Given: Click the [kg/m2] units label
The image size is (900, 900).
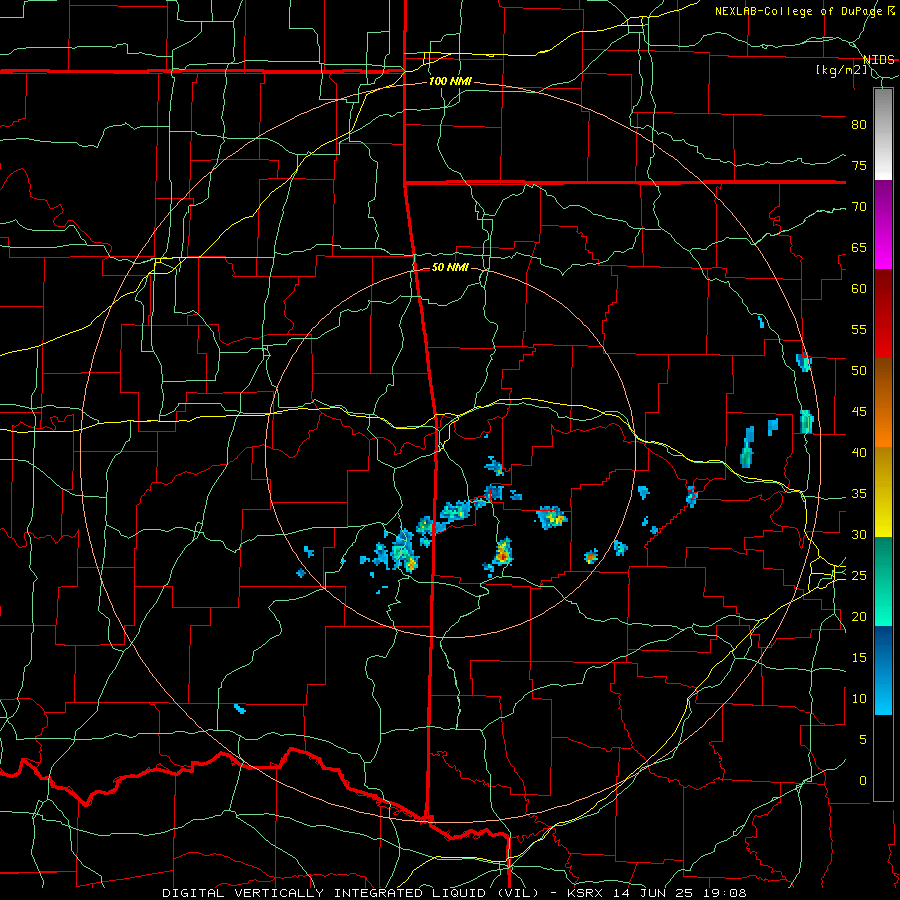Looking at the screenshot, I should point(841,70).
